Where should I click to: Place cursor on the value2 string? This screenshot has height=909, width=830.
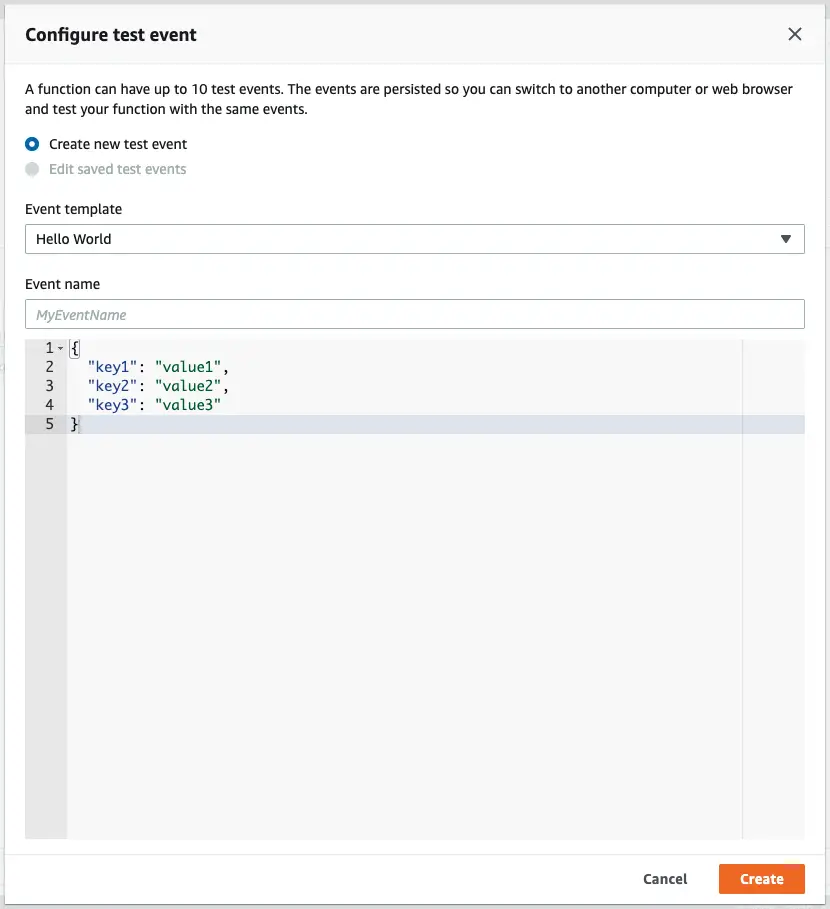pyautogui.click(x=189, y=385)
